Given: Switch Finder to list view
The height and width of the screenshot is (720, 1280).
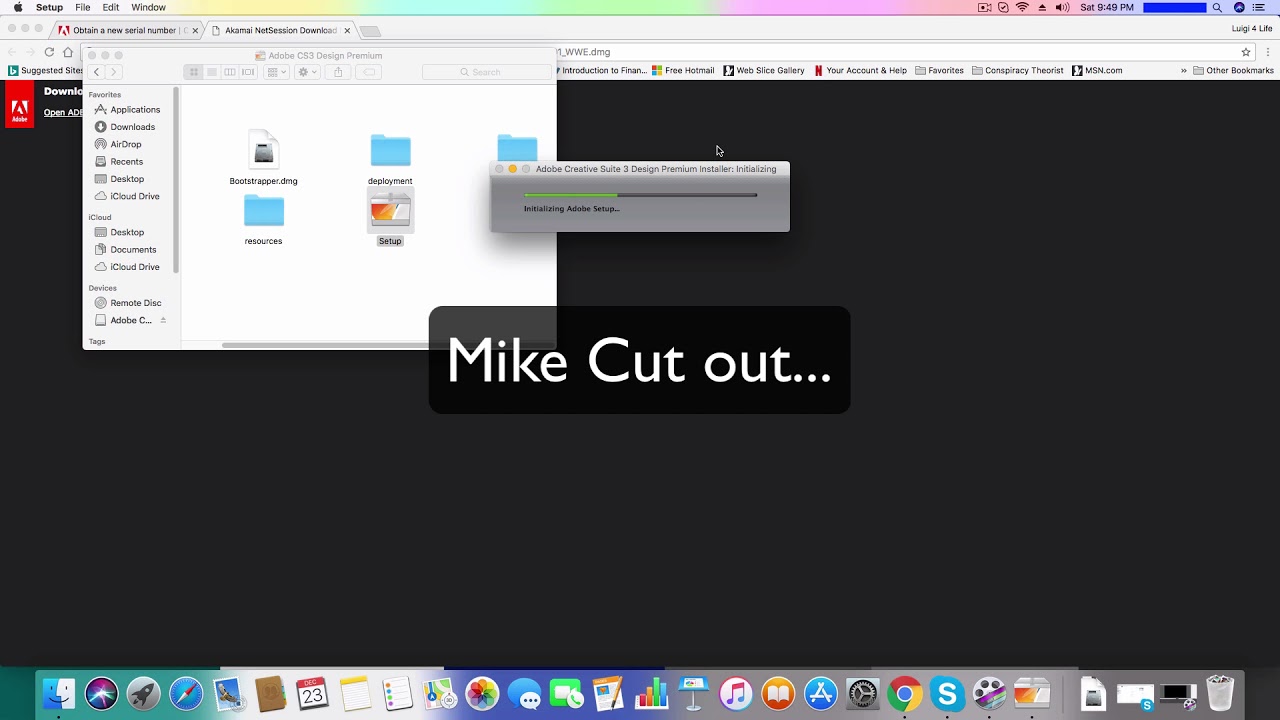Looking at the screenshot, I should tap(212, 72).
